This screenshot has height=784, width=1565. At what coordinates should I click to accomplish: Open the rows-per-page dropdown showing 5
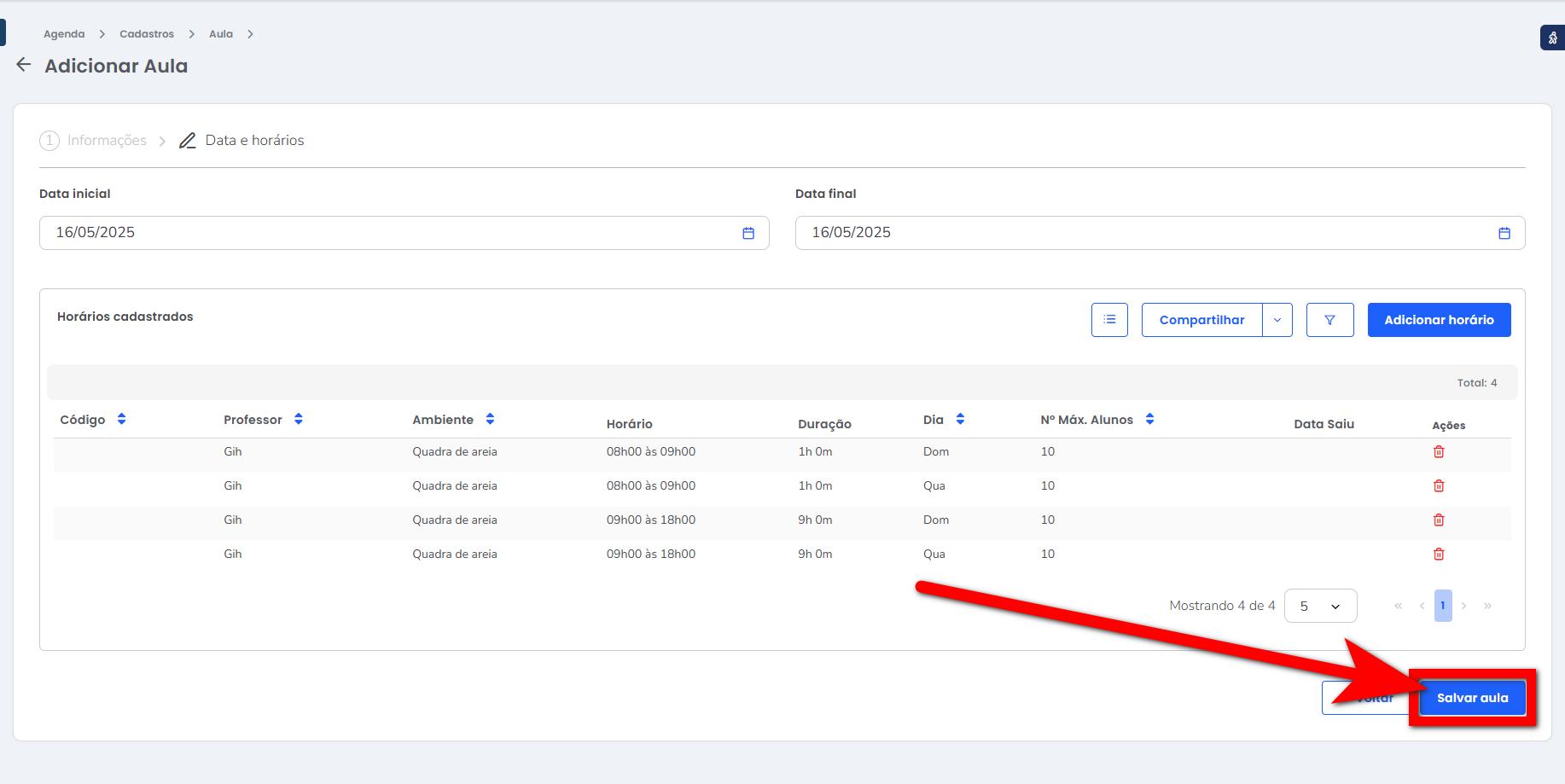click(1320, 606)
